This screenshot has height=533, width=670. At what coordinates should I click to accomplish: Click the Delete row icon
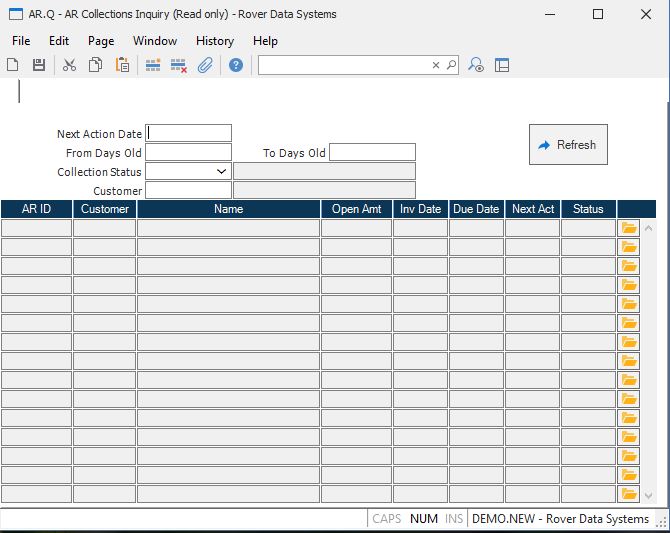tap(179, 65)
